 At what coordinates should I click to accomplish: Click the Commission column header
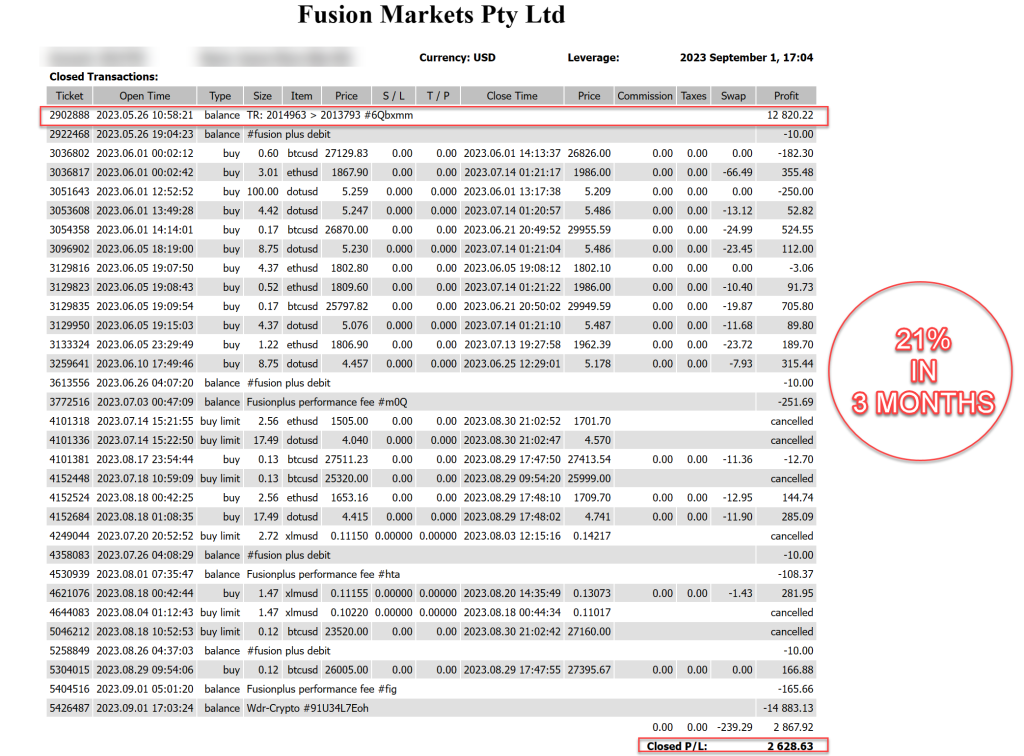[x=645, y=96]
